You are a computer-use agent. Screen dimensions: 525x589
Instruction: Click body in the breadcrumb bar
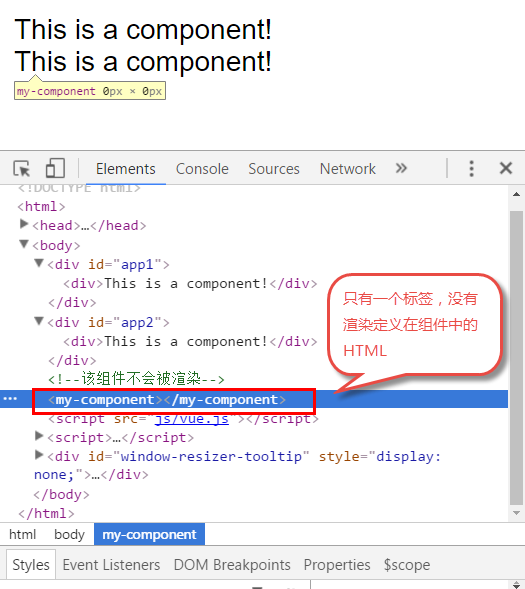click(69, 534)
